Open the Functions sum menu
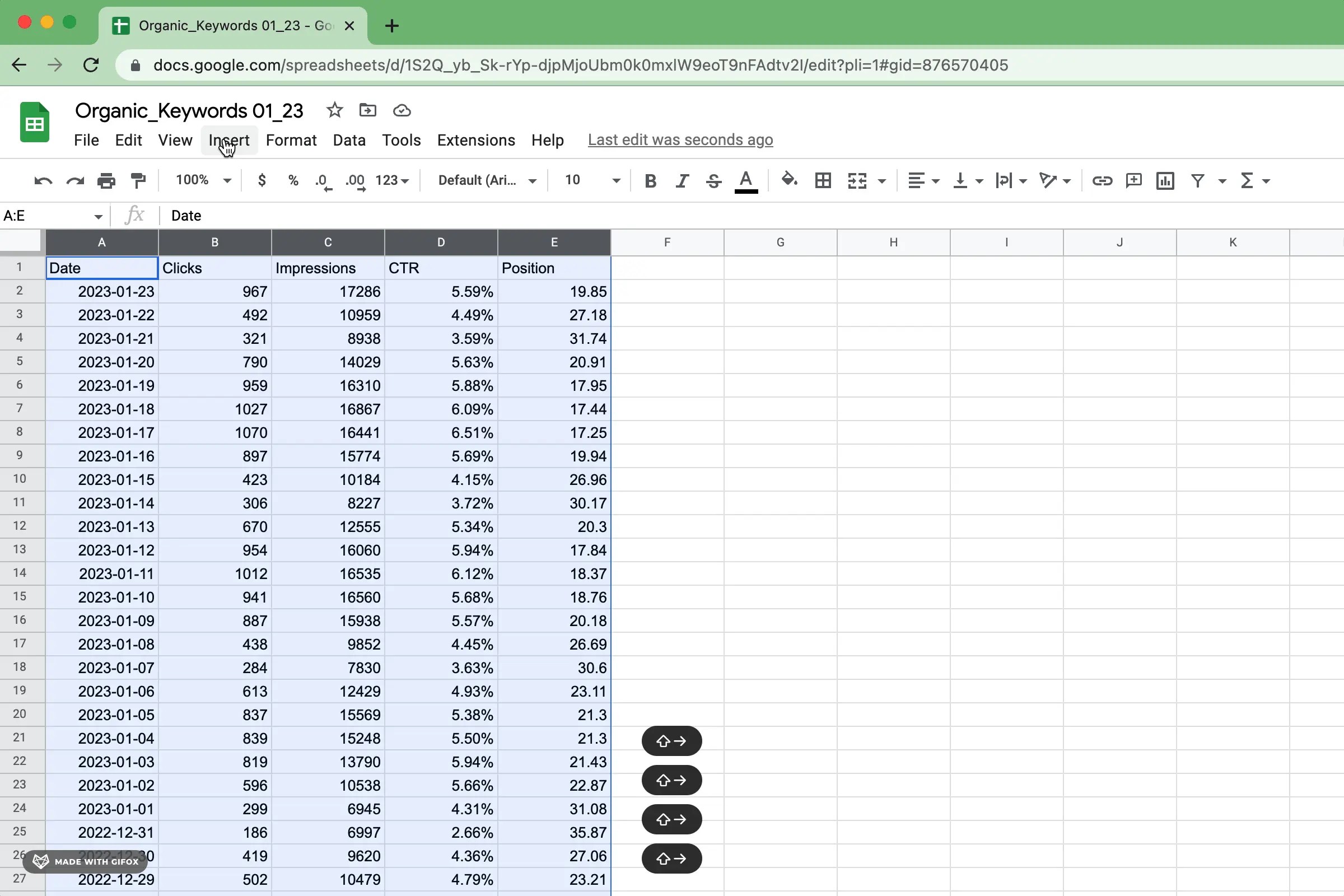The height and width of the screenshot is (896, 1344). click(1248, 180)
